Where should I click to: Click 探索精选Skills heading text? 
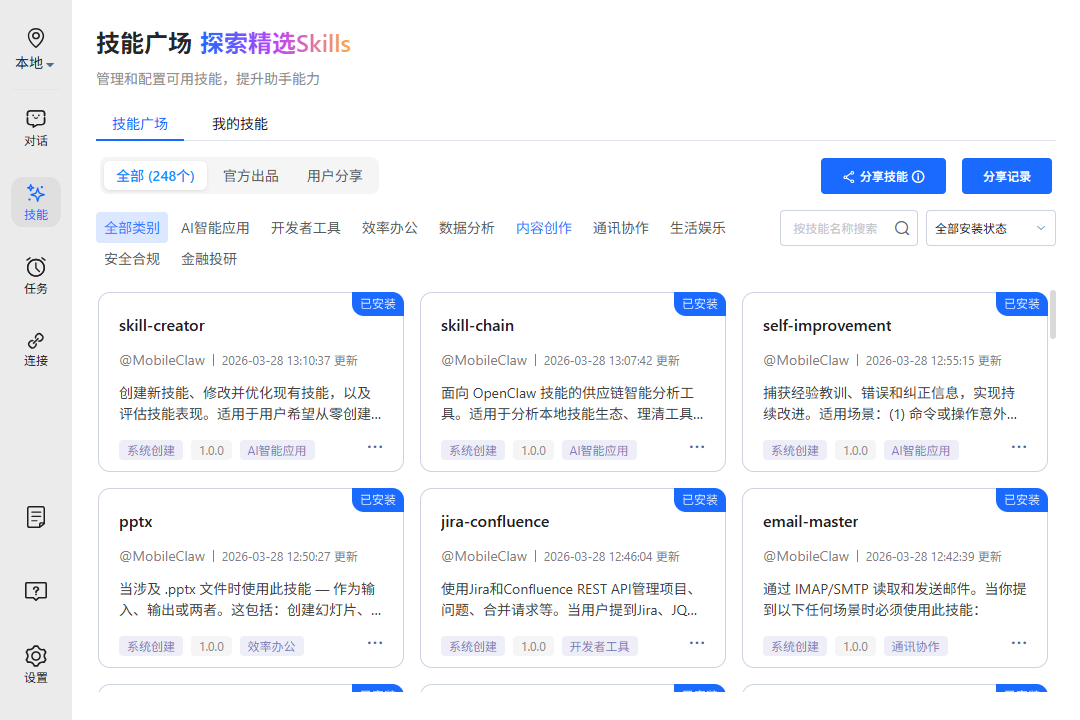[276, 44]
